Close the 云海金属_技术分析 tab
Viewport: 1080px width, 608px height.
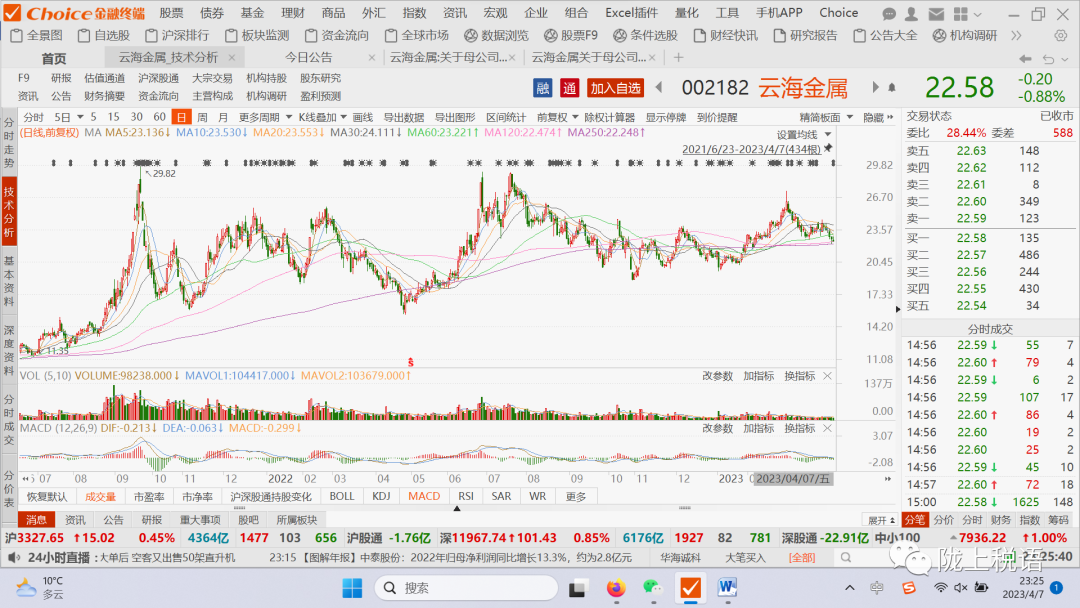(231, 58)
